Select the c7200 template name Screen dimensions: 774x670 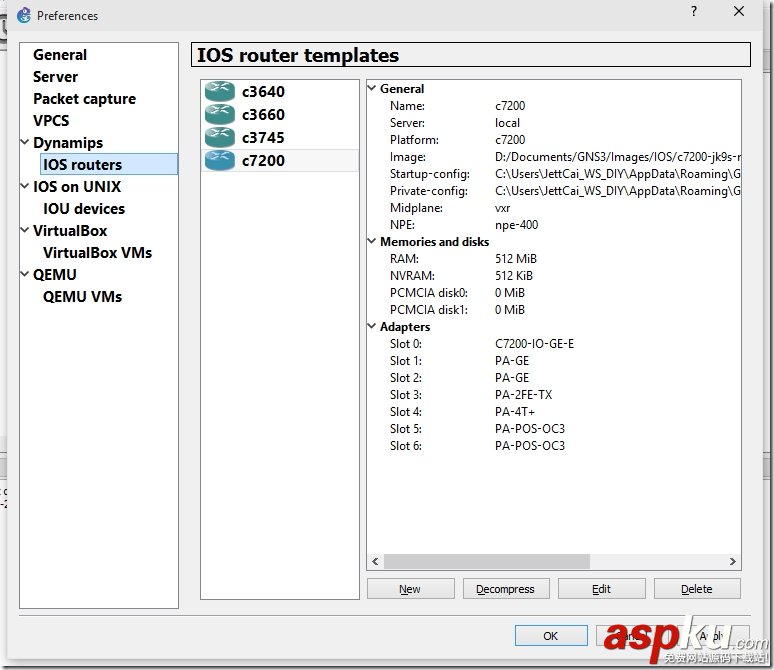pyautogui.click(x=263, y=160)
